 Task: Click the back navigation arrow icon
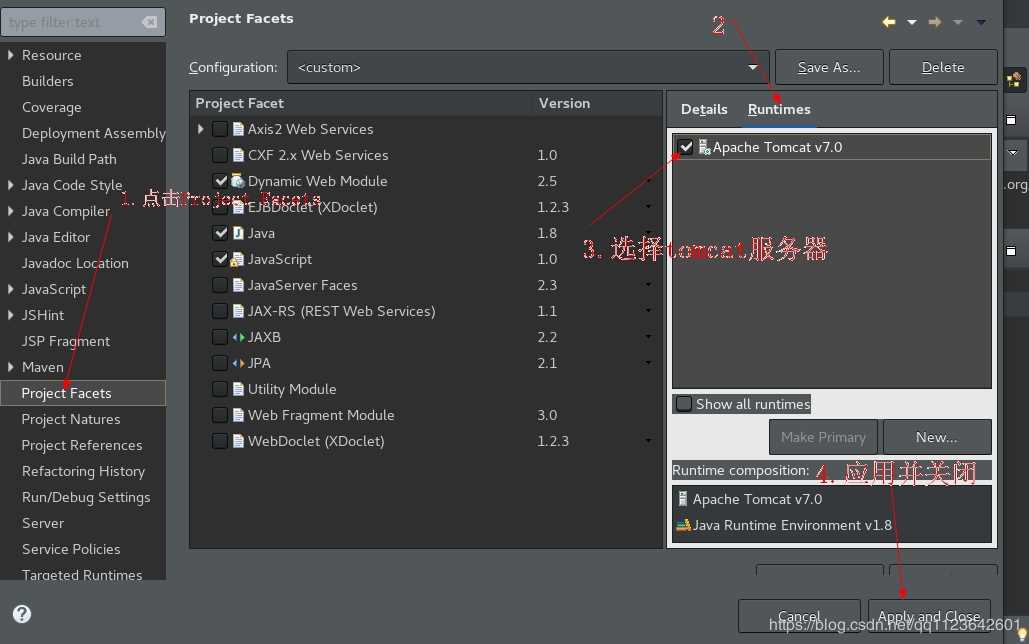pyautogui.click(x=889, y=22)
